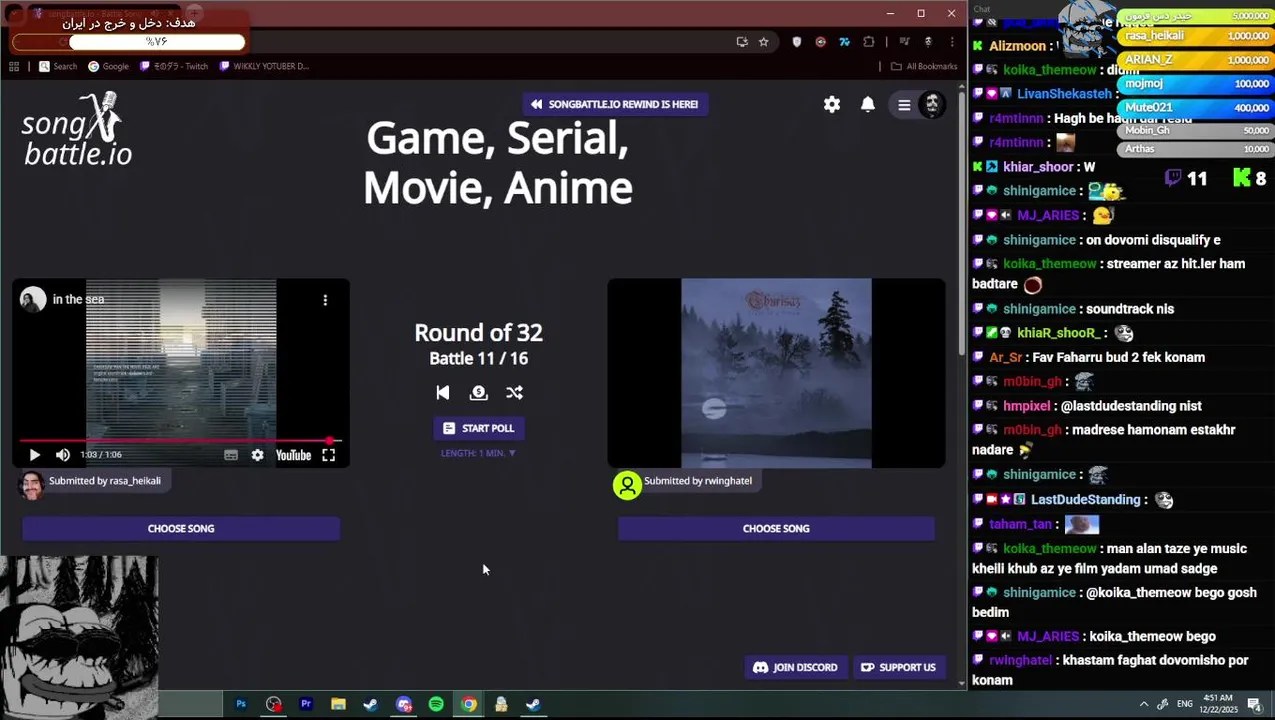This screenshot has width=1275, height=720.
Task: Click the hmpixel chat username
Action: pyautogui.click(x=1027, y=406)
